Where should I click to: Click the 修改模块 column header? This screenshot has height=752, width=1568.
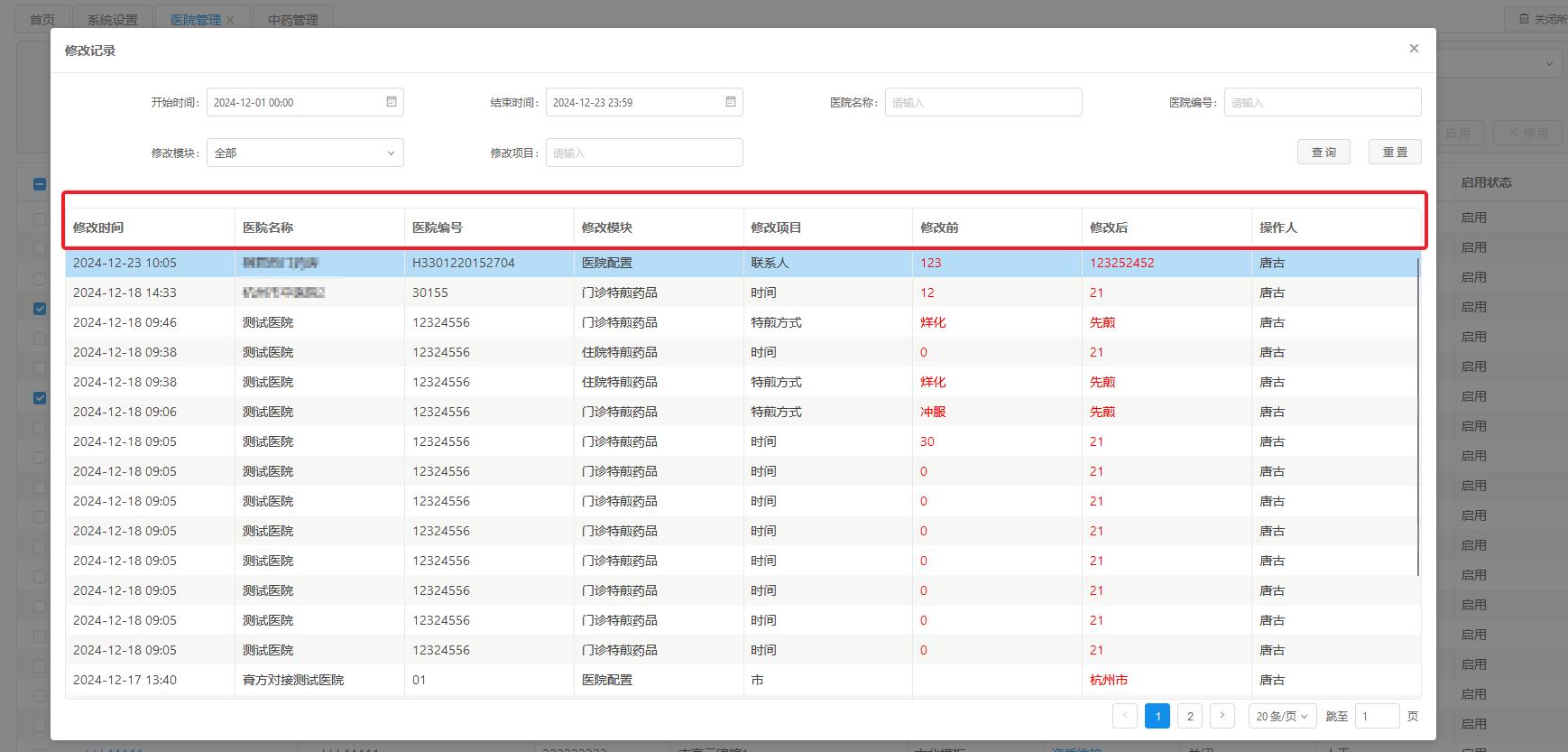click(x=659, y=227)
